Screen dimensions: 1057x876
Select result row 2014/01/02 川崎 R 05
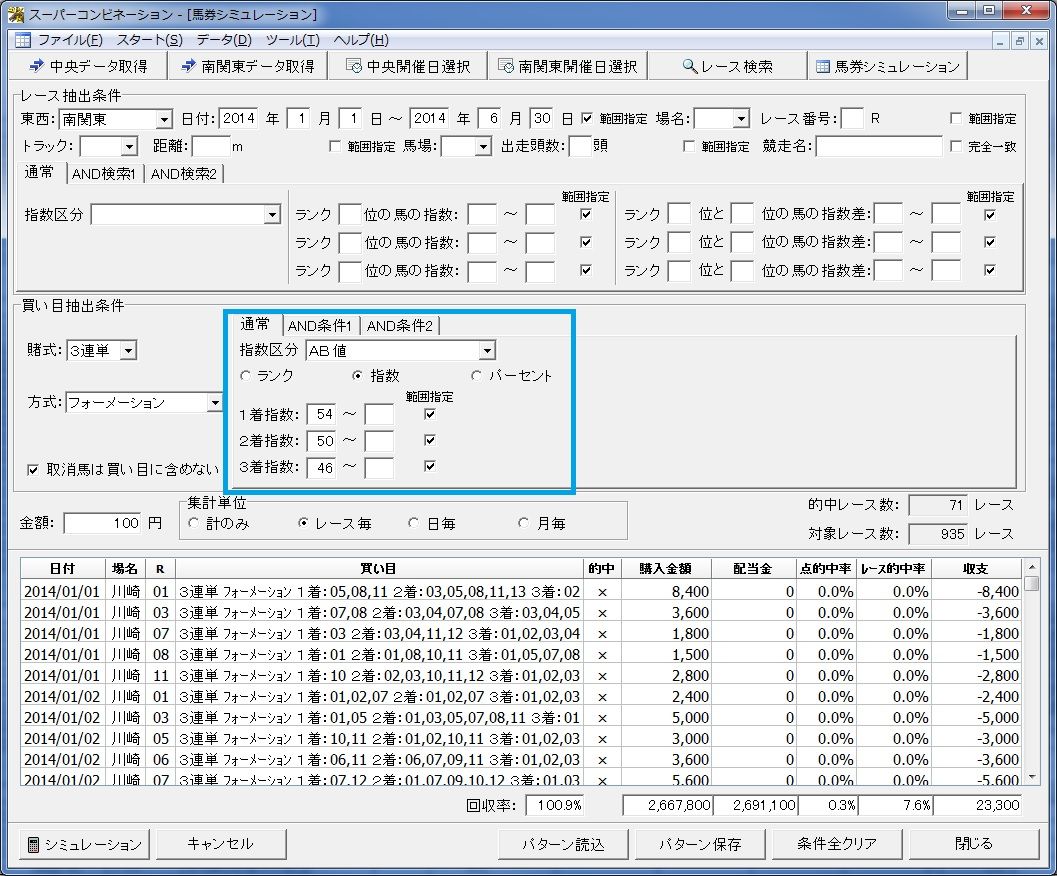pos(521,738)
